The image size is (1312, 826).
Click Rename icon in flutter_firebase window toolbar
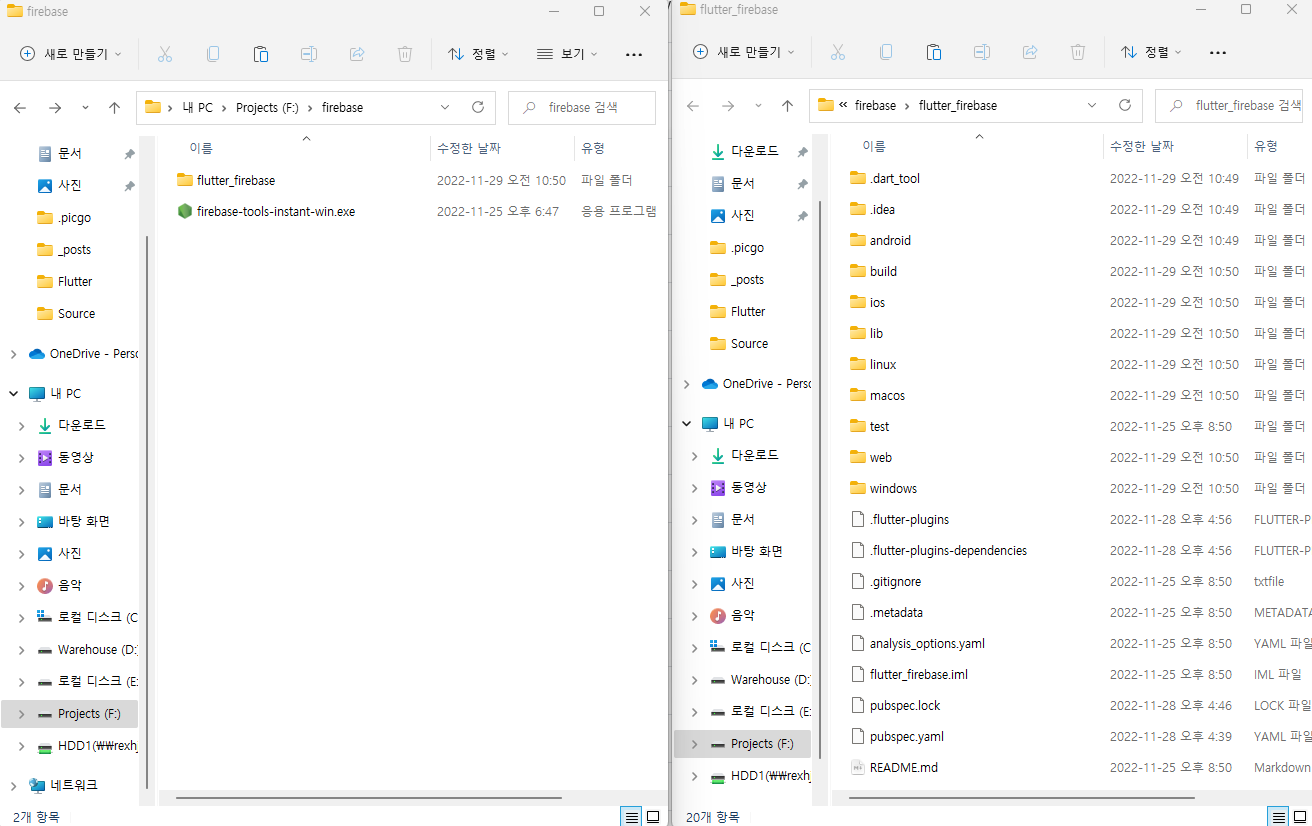pos(982,52)
